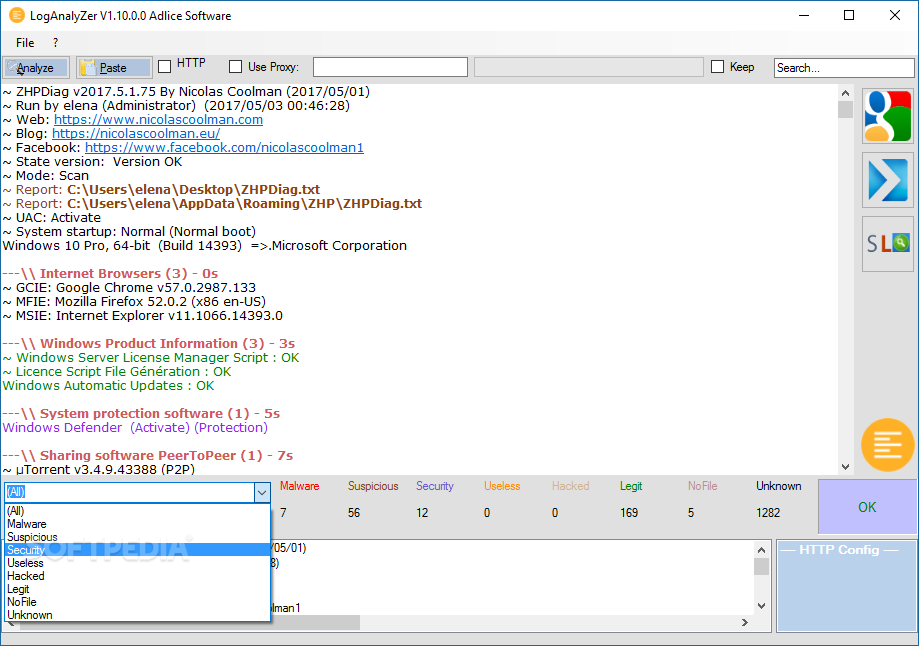Click the lower pane scrollbar down arrow

pos(761,606)
